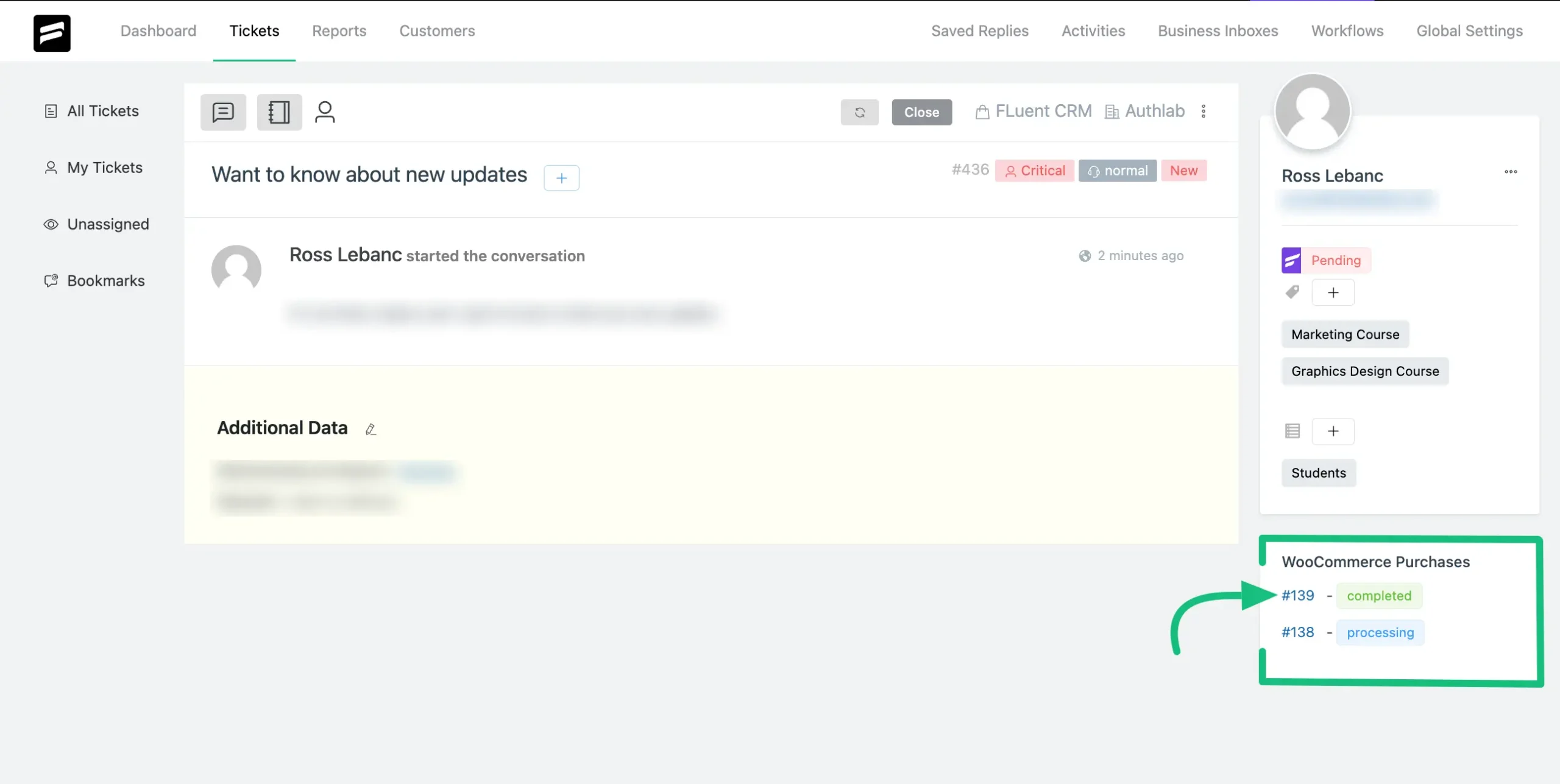Click the completed order status
1560x784 pixels.
[x=1379, y=596]
